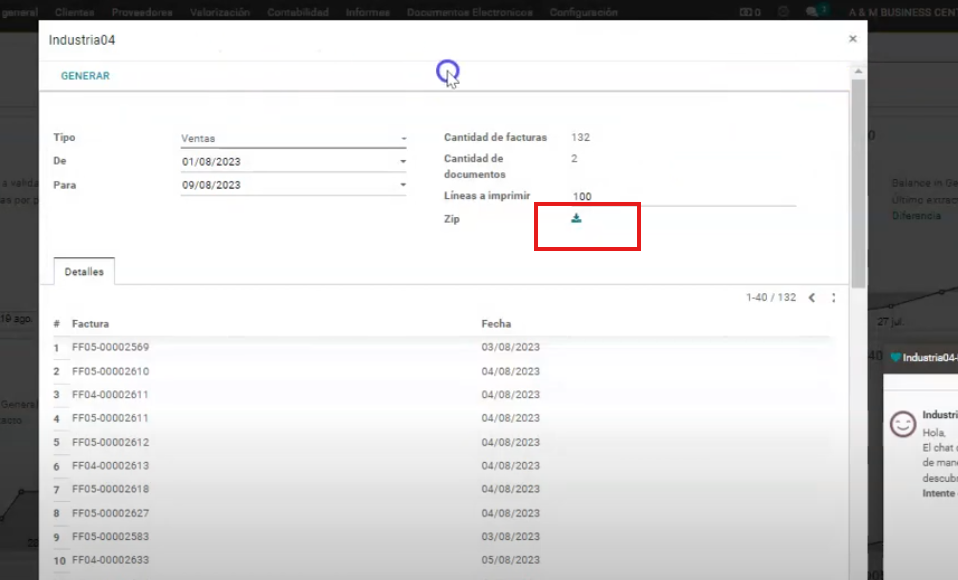Select the Detalles tab
The height and width of the screenshot is (580, 958).
pos(83,271)
